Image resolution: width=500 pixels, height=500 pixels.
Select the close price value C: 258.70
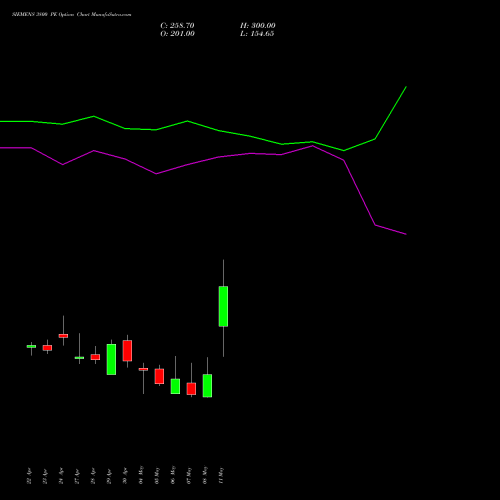tap(177, 26)
